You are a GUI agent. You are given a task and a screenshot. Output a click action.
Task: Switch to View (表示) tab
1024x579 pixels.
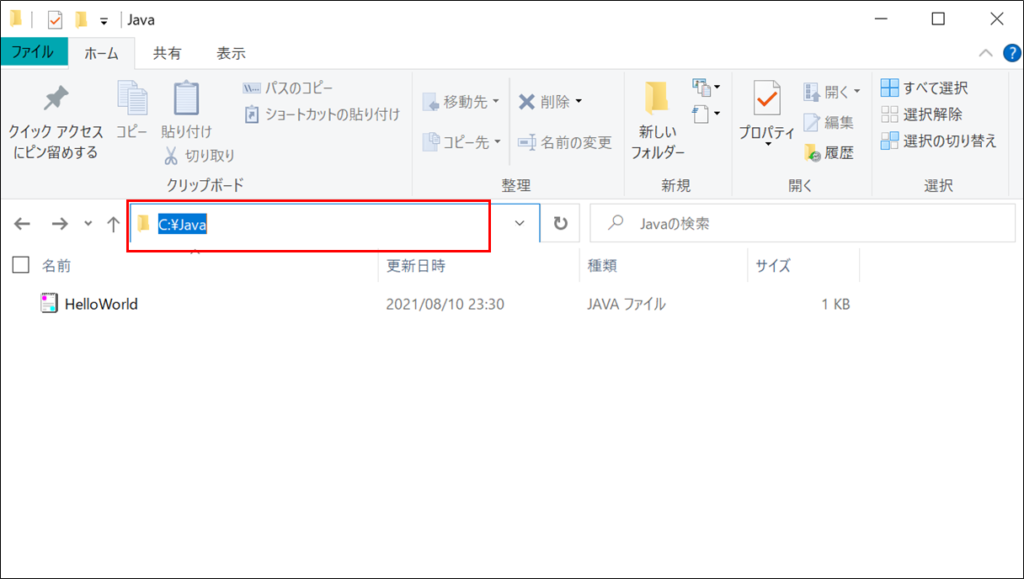tap(231, 54)
